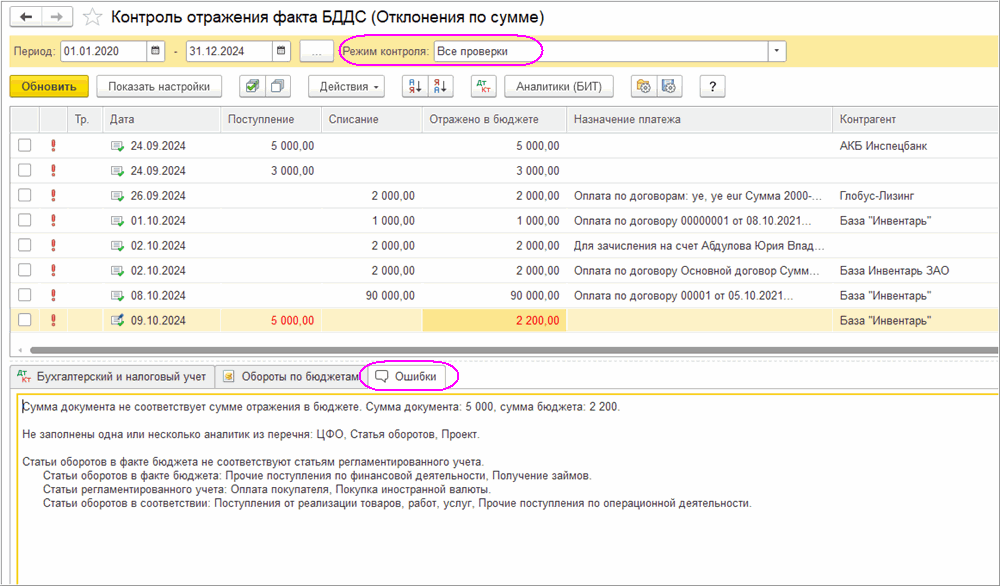This screenshot has height=586, width=1000.
Task: Click the check all rows icon
Action: tap(254, 87)
